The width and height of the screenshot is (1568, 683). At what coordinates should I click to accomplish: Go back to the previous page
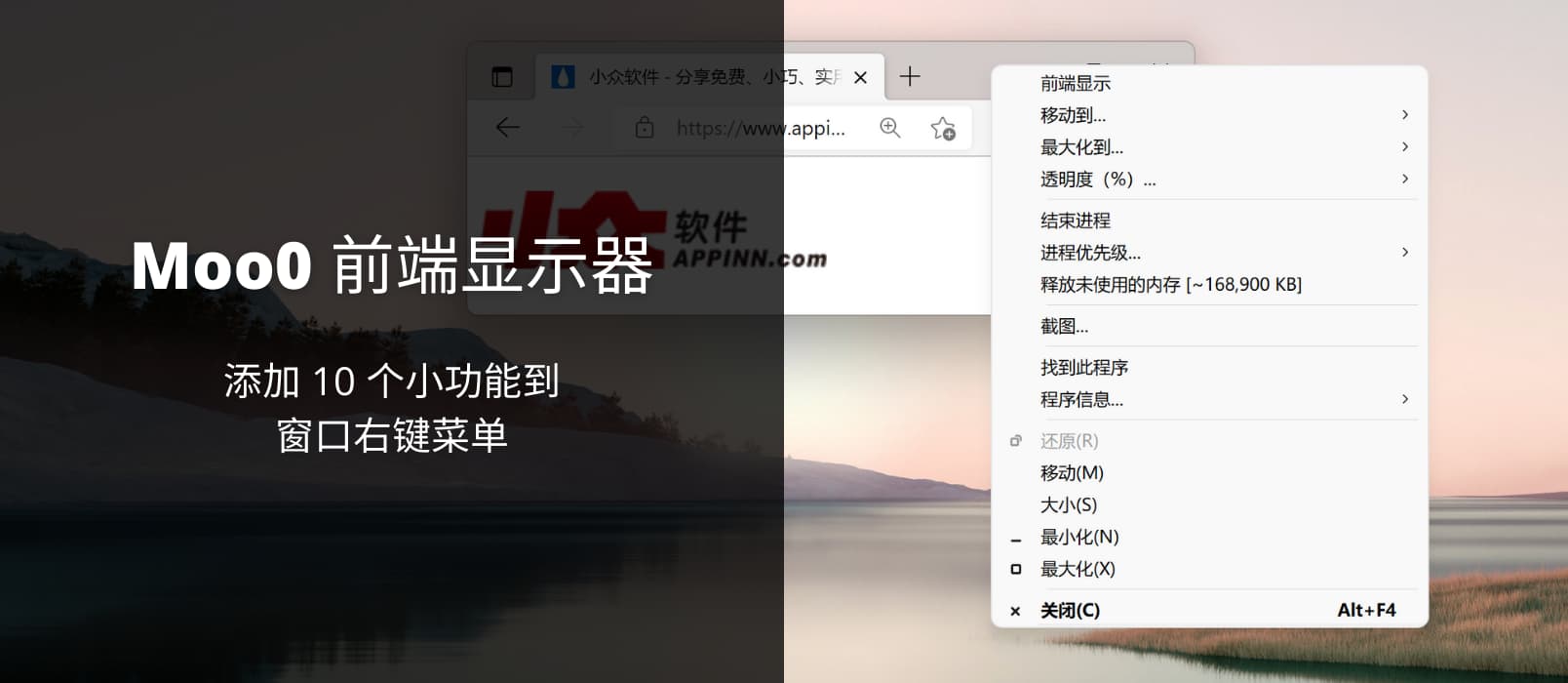[507, 127]
